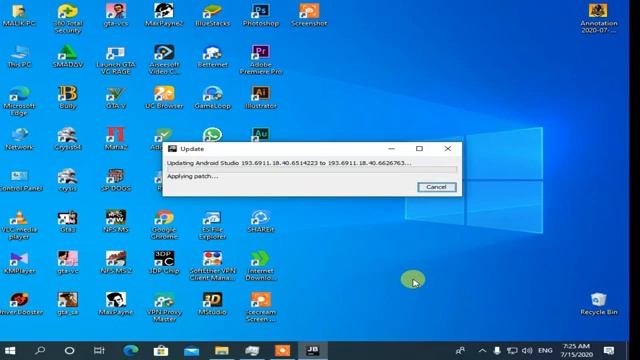This screenshot has width=640, height=360.
Task: Select the gta-vcs desktop shortcut
Action: (116, 16)
